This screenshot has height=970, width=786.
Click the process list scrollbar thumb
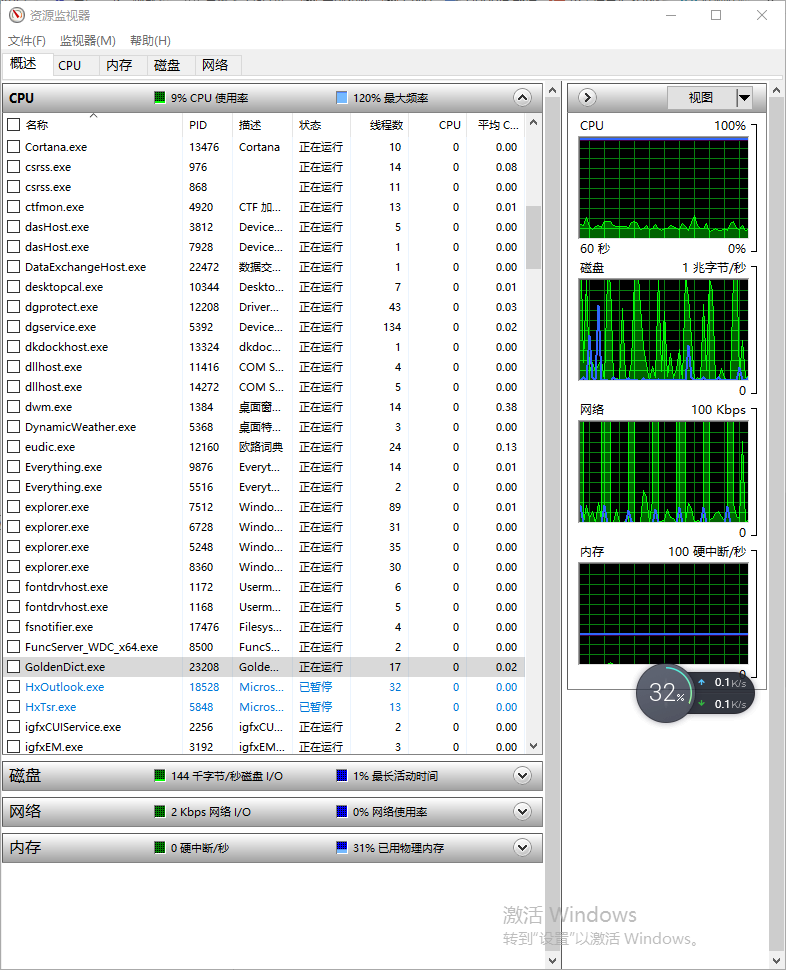[534, 237]
